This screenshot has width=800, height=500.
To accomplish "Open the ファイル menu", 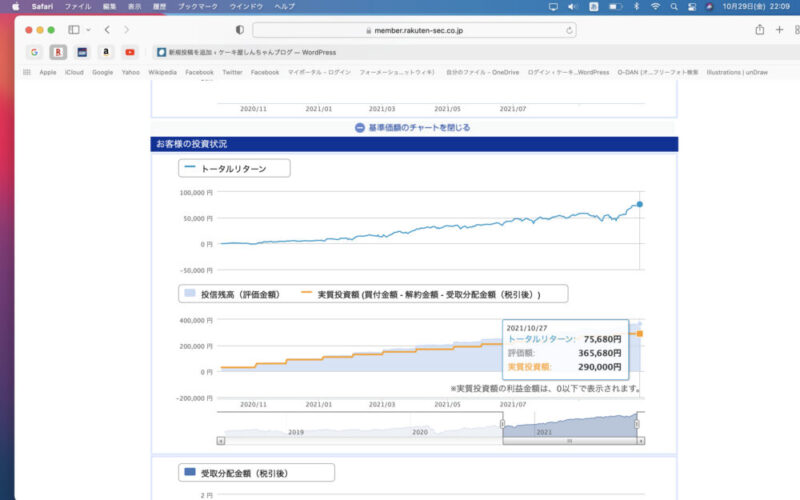I will [78, 7].
